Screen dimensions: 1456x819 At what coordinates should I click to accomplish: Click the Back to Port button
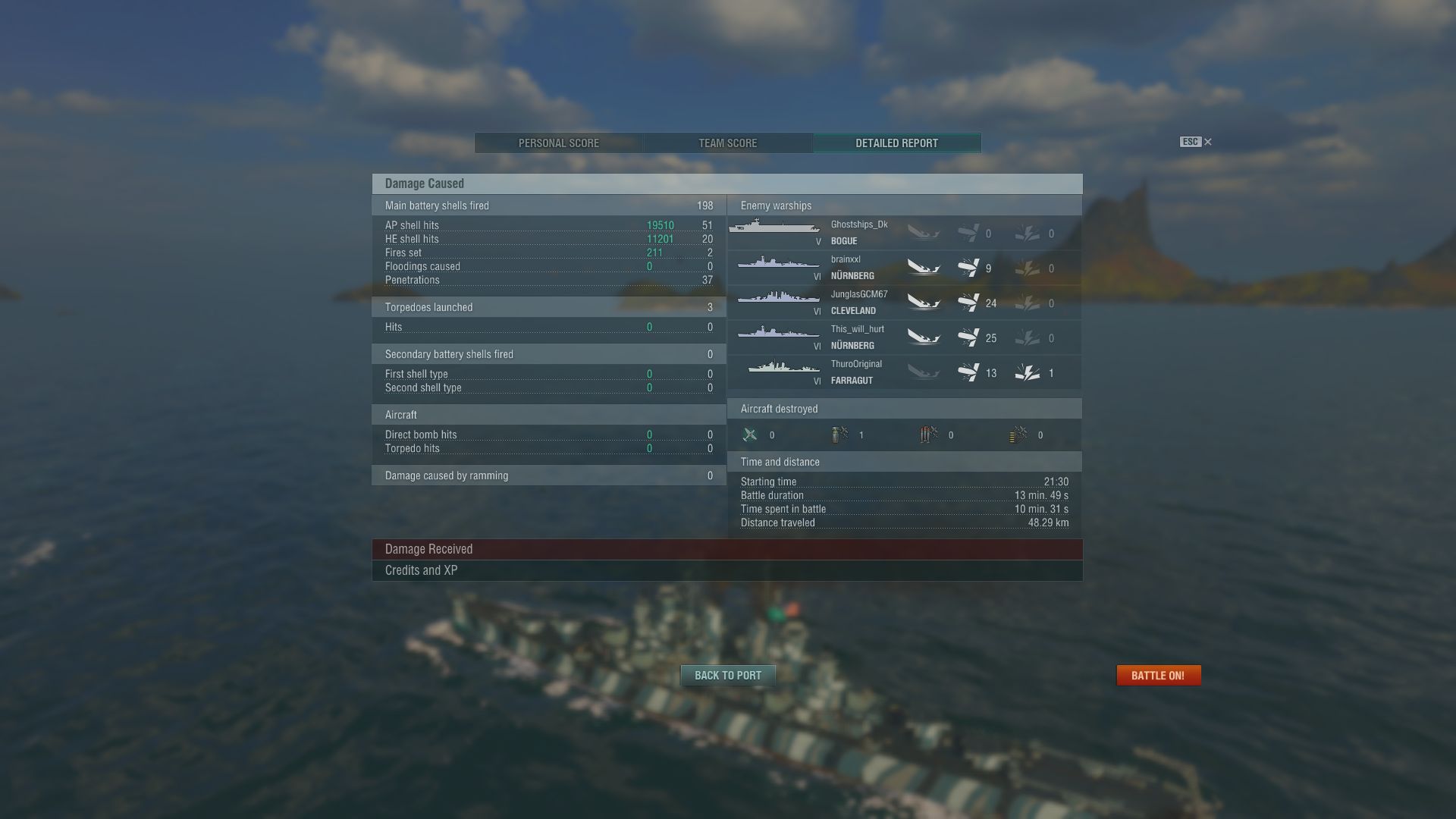click(x=728, y=676)
